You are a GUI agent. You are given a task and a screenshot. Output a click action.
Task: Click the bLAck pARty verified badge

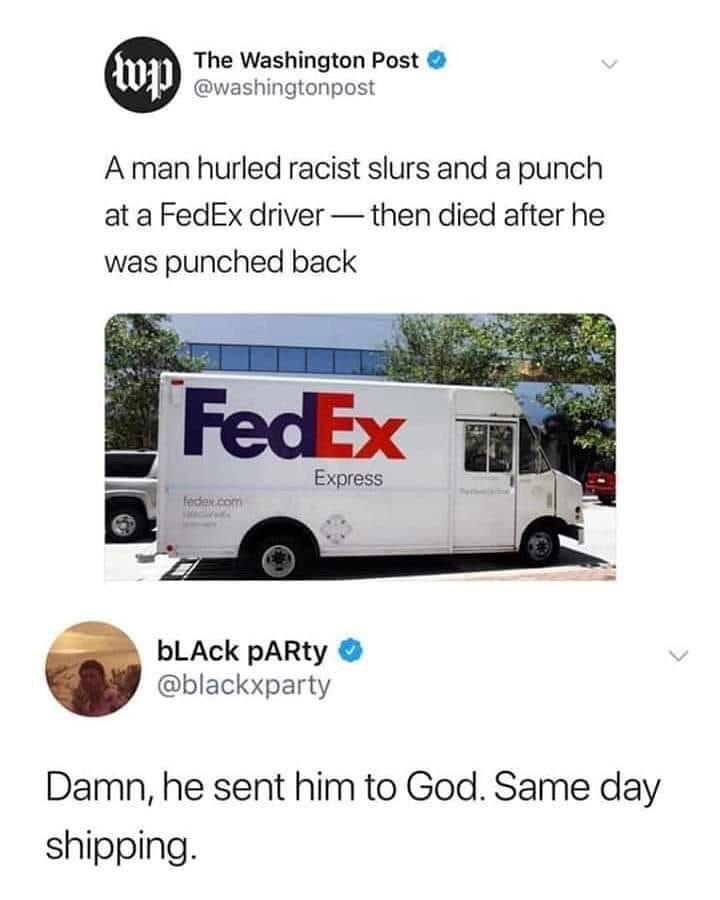click(351, 651)
